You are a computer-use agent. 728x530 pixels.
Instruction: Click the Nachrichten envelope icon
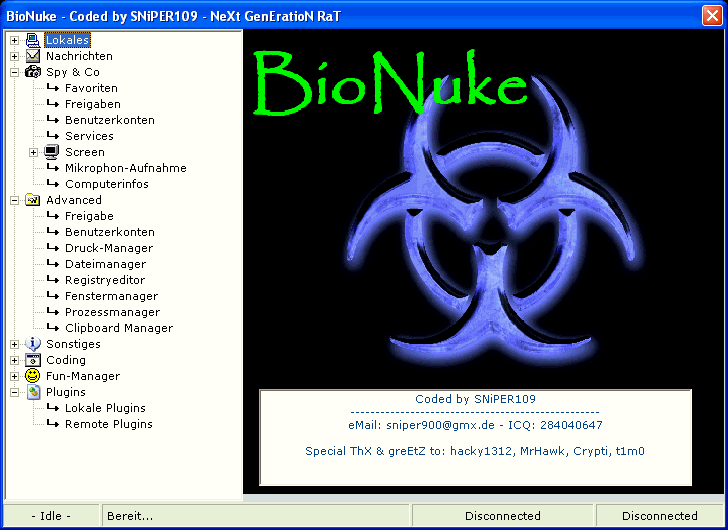(x=33, y=56)
